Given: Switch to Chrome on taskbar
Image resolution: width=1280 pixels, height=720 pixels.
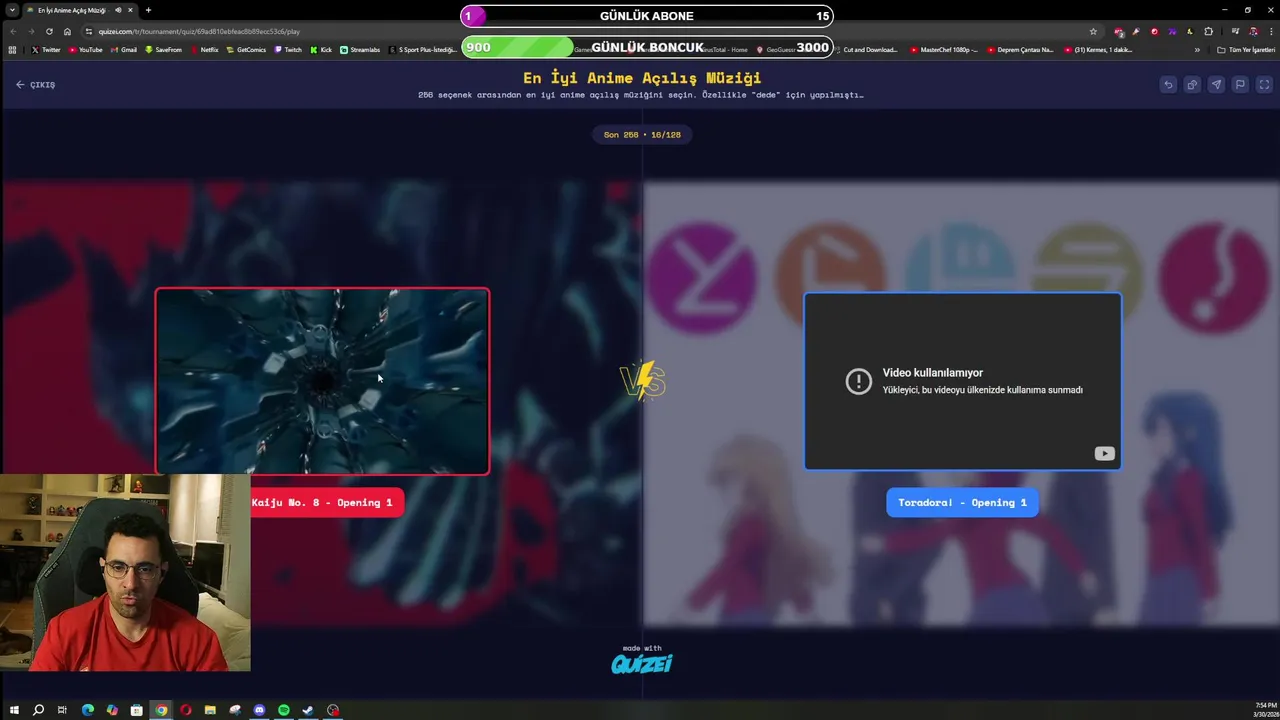Looking at the screenshot, I should pos(161,710).
